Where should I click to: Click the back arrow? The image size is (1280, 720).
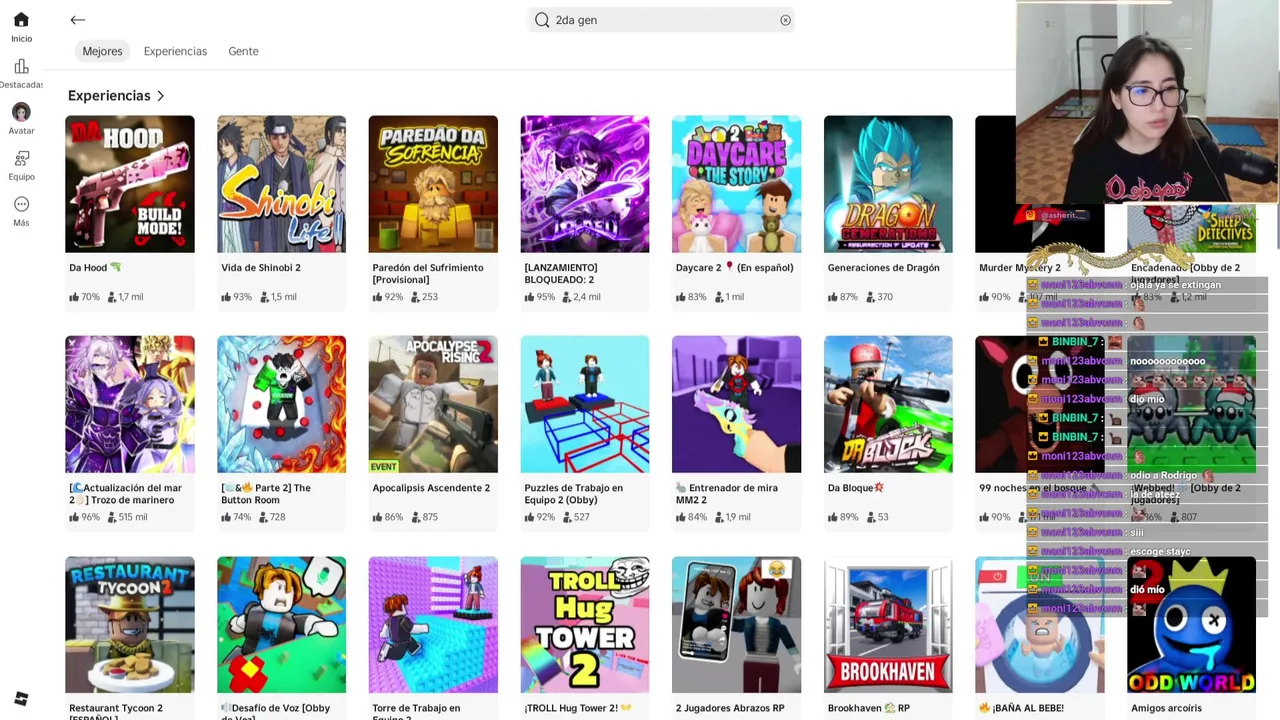(78, 20)
